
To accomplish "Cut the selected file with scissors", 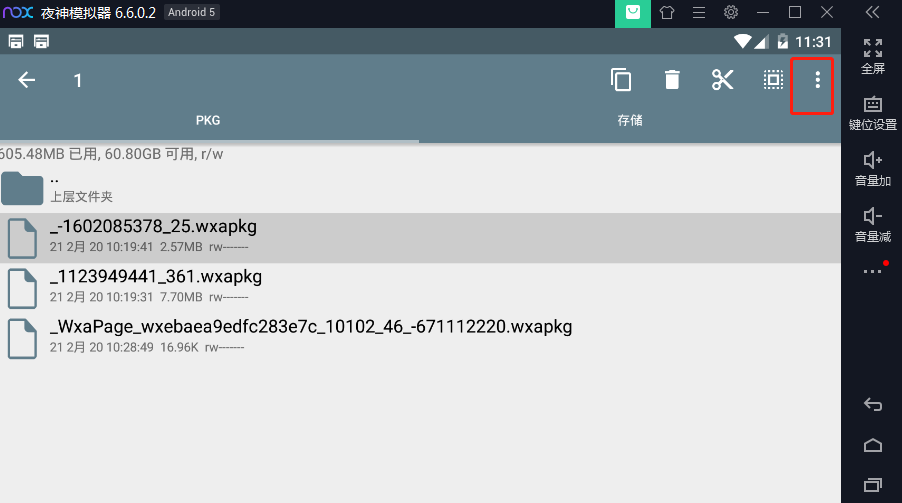I will click(723, 79).
